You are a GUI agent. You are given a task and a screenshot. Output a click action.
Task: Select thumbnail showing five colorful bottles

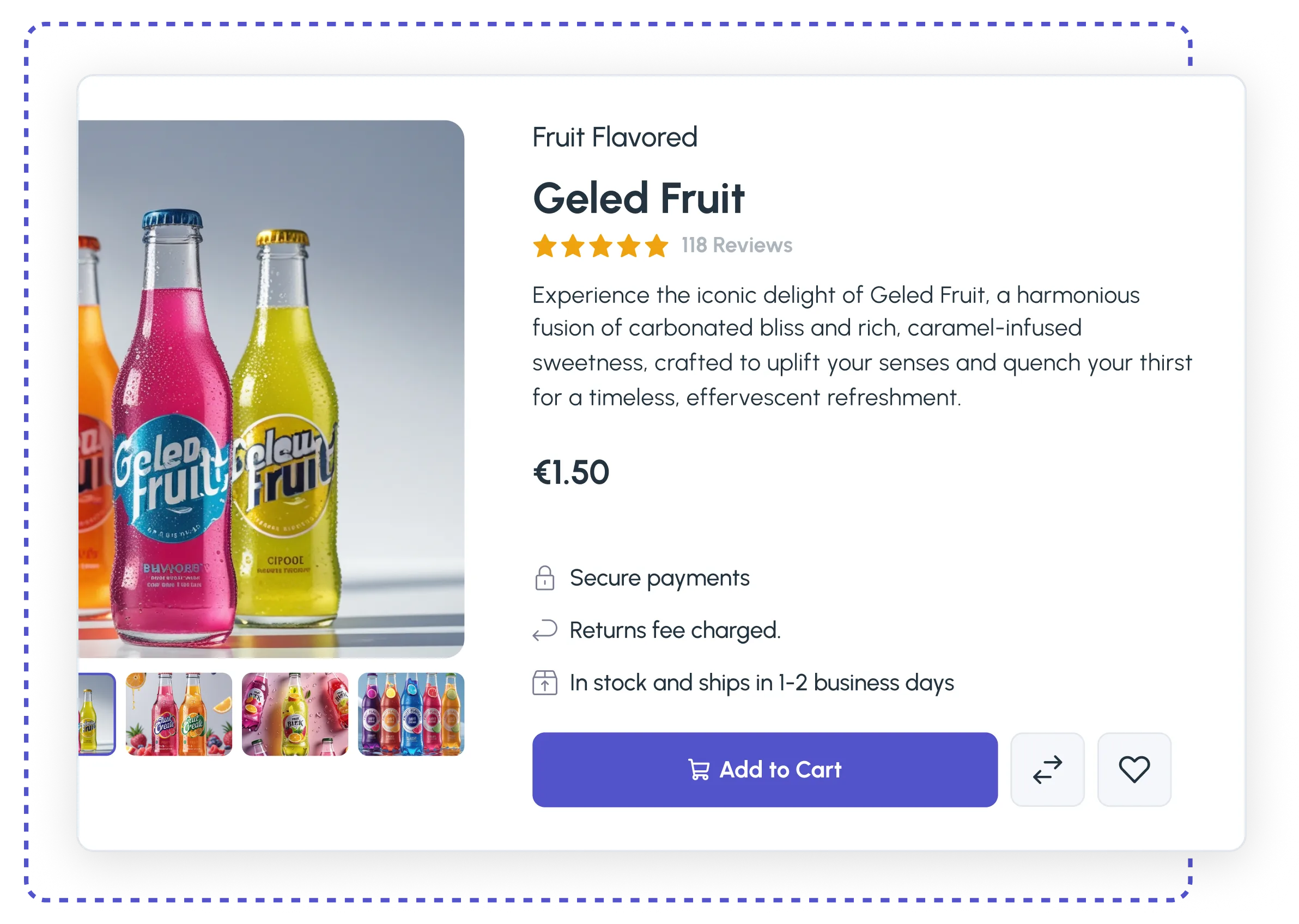tap(411, 714)
